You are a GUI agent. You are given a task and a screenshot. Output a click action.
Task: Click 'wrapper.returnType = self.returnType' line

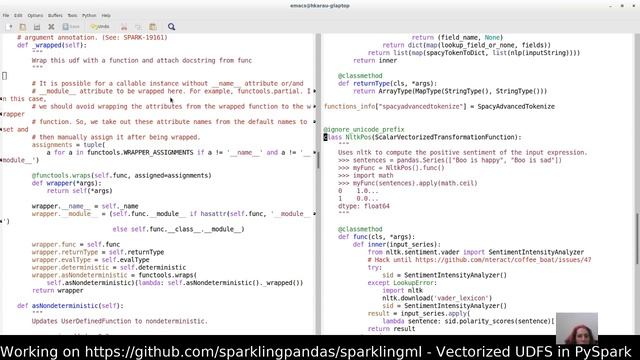98,252
